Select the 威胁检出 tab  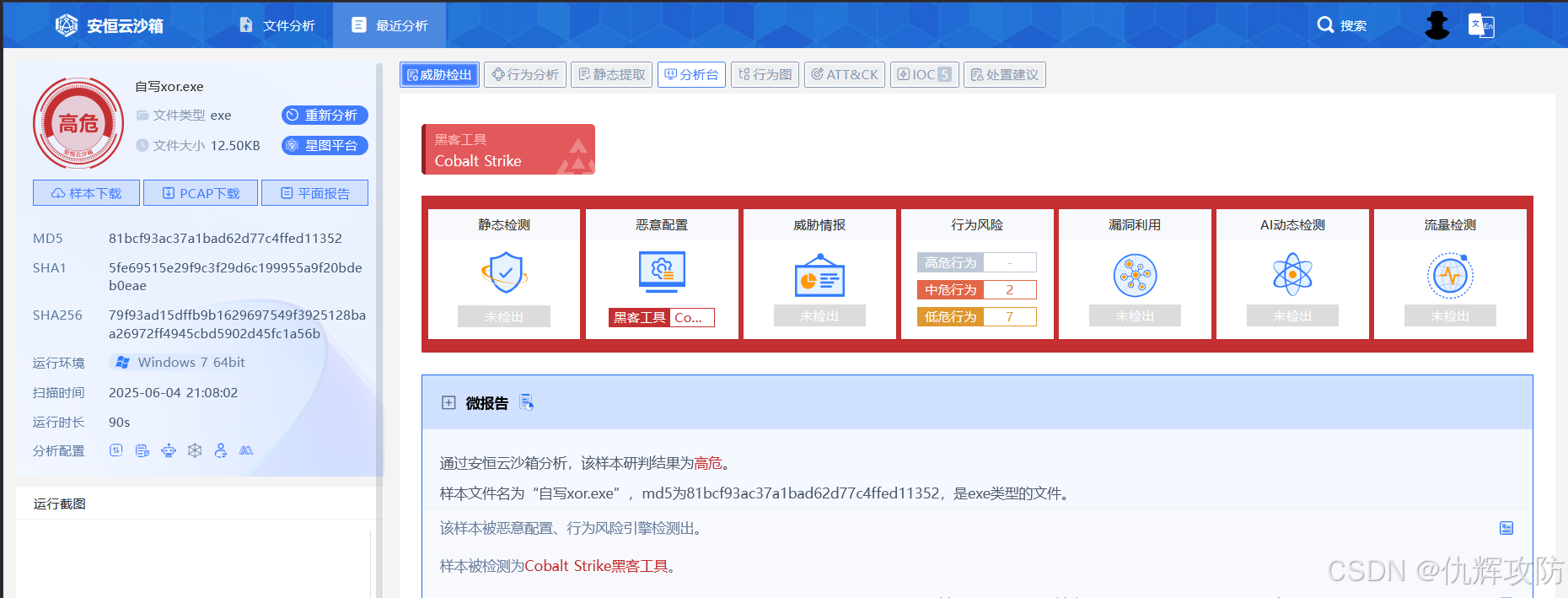click(x=439, y=74)
